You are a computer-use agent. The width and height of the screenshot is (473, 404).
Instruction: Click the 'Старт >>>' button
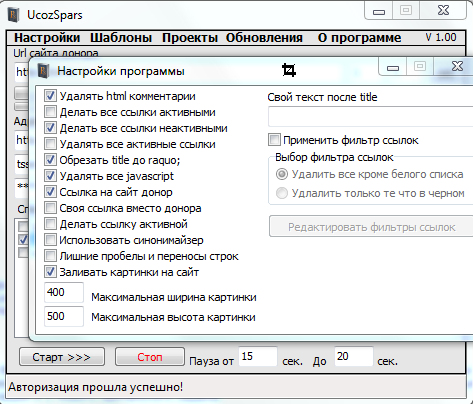(62, 357)
